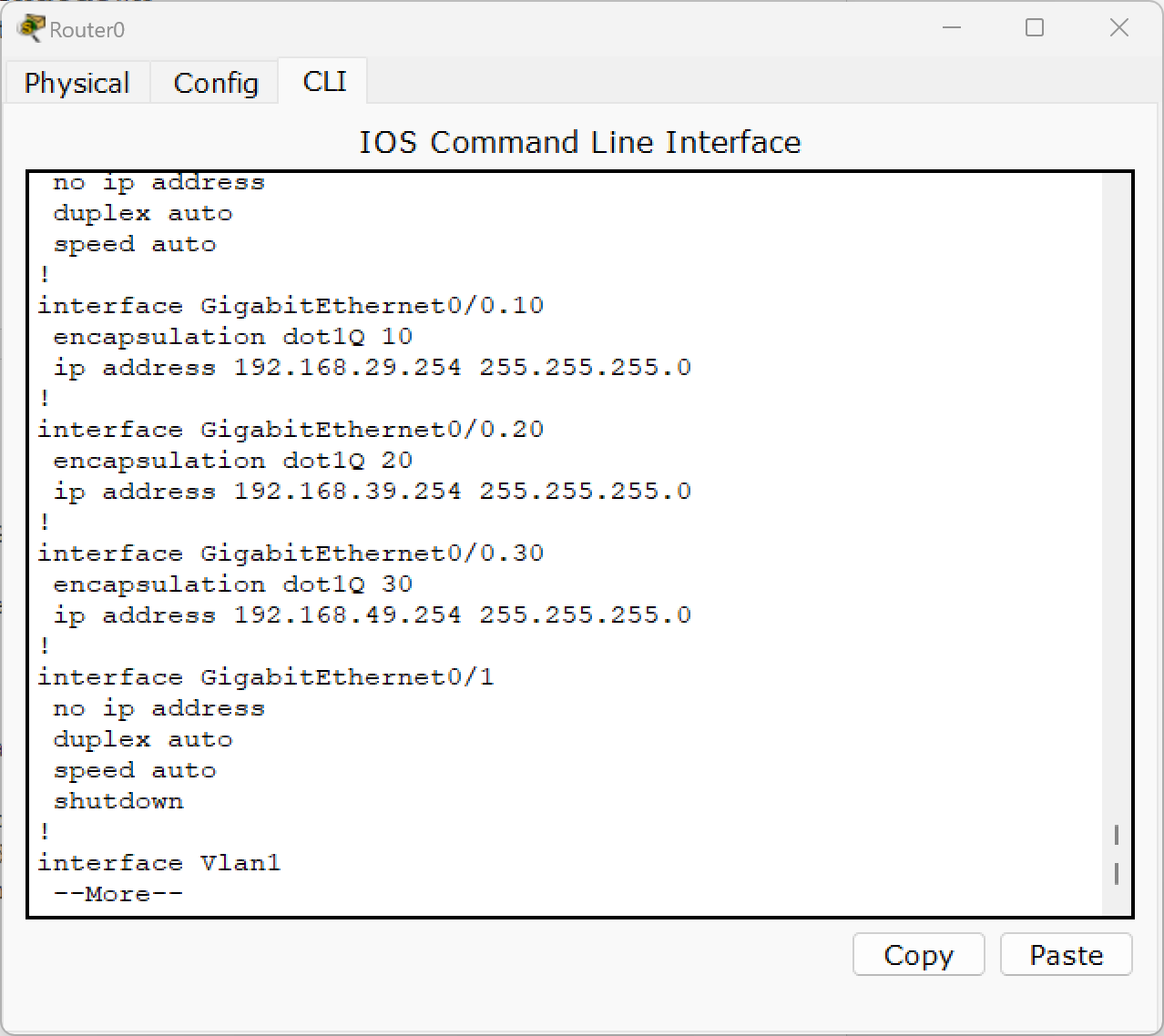
Task: Click the interface GigabitEthernet0/0.10 line
Action: [x=291, y=306]
